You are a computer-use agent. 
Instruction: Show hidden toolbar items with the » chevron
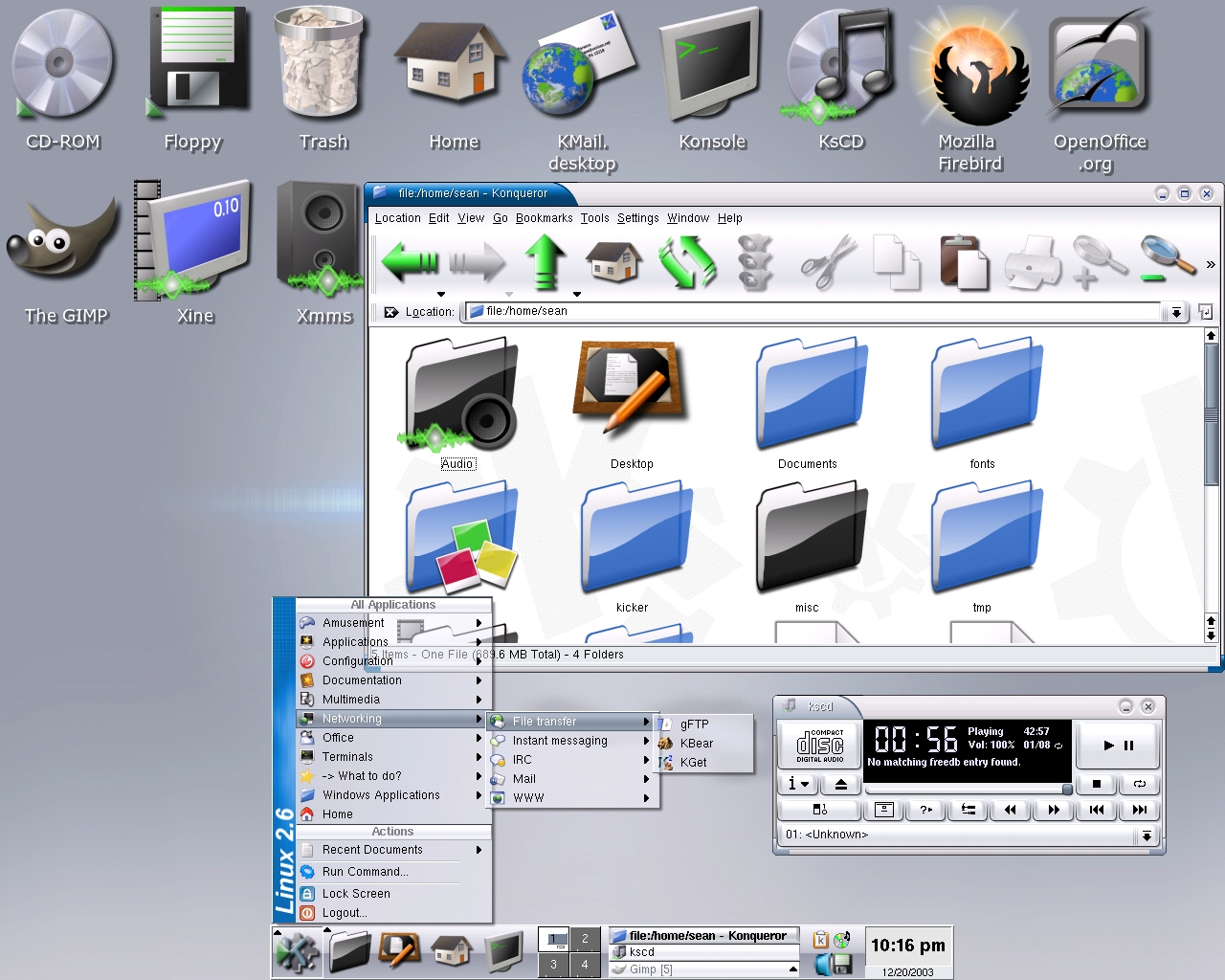pos(1210,264)
